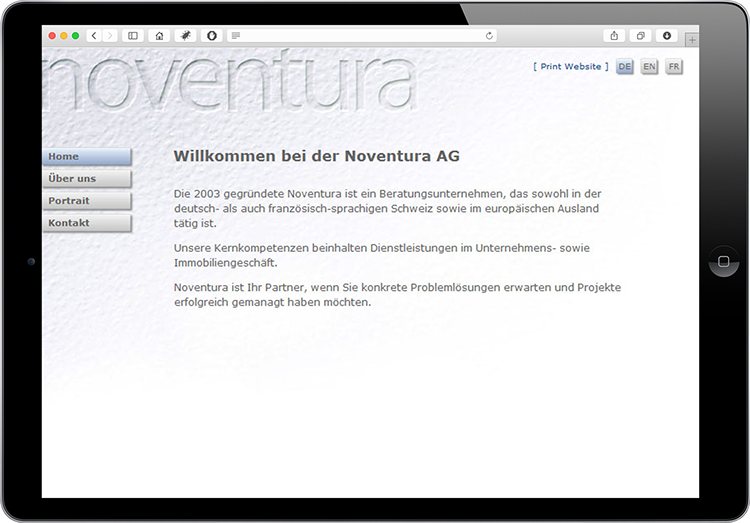Tap the tablet hardware home button
750x523 pixels.
724,261
